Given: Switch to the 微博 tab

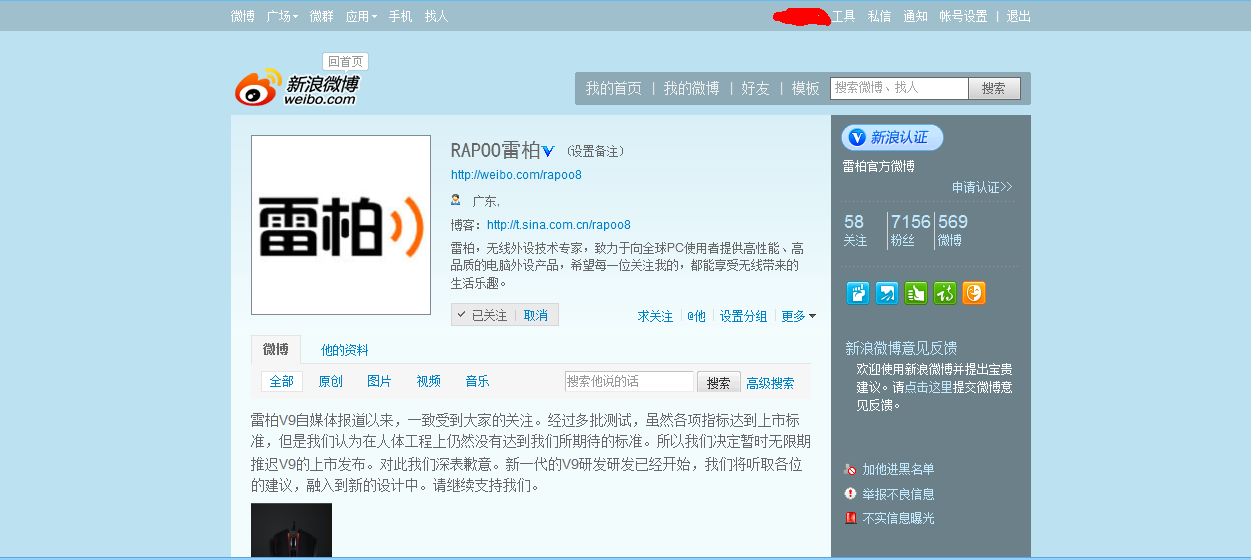Looking at the screenshot, I should coord(276,349).
